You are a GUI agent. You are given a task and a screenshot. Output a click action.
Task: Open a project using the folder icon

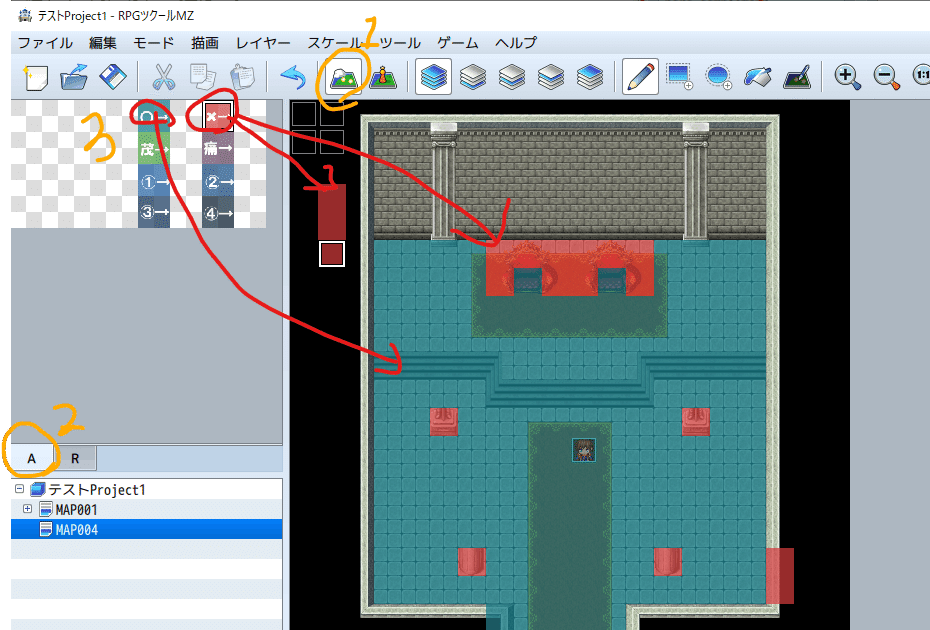[74, 77]
